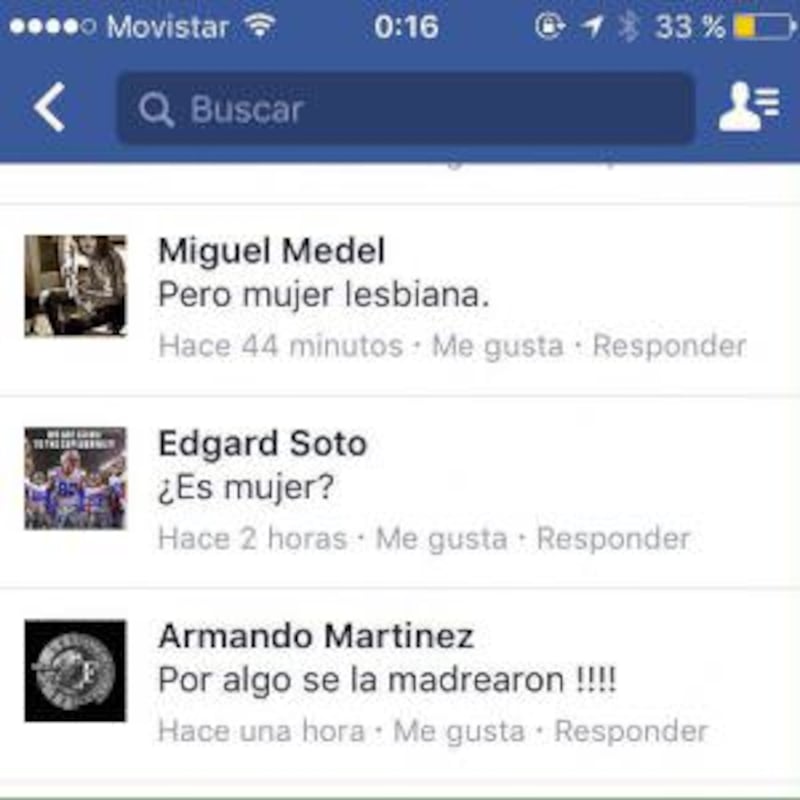Image resolution: width=800 pixels, height=800 pixels.
Task: Like Armando Martinez's comment with Me gusta
Action: (459, 731)
